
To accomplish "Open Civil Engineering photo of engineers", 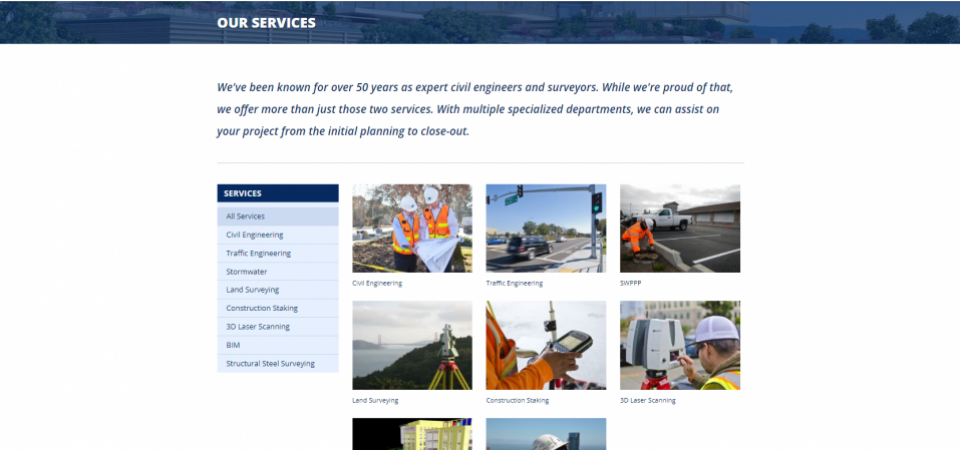I will coord(412,228).
